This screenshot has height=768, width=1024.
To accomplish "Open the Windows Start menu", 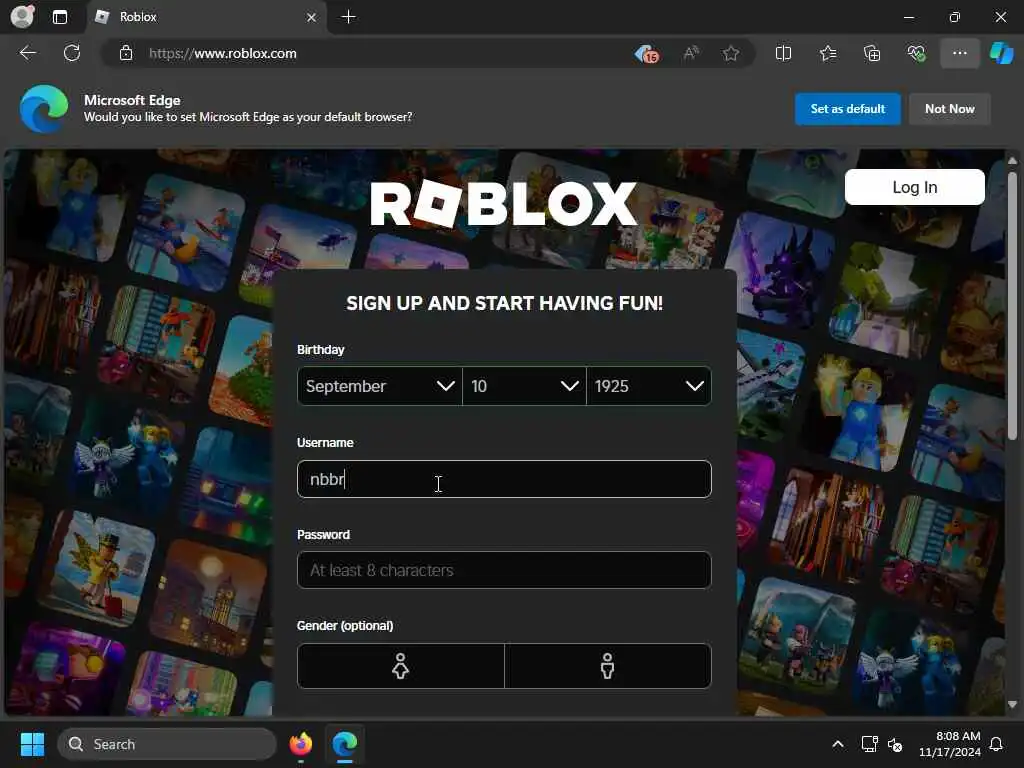I will click(x=32, y=744).
